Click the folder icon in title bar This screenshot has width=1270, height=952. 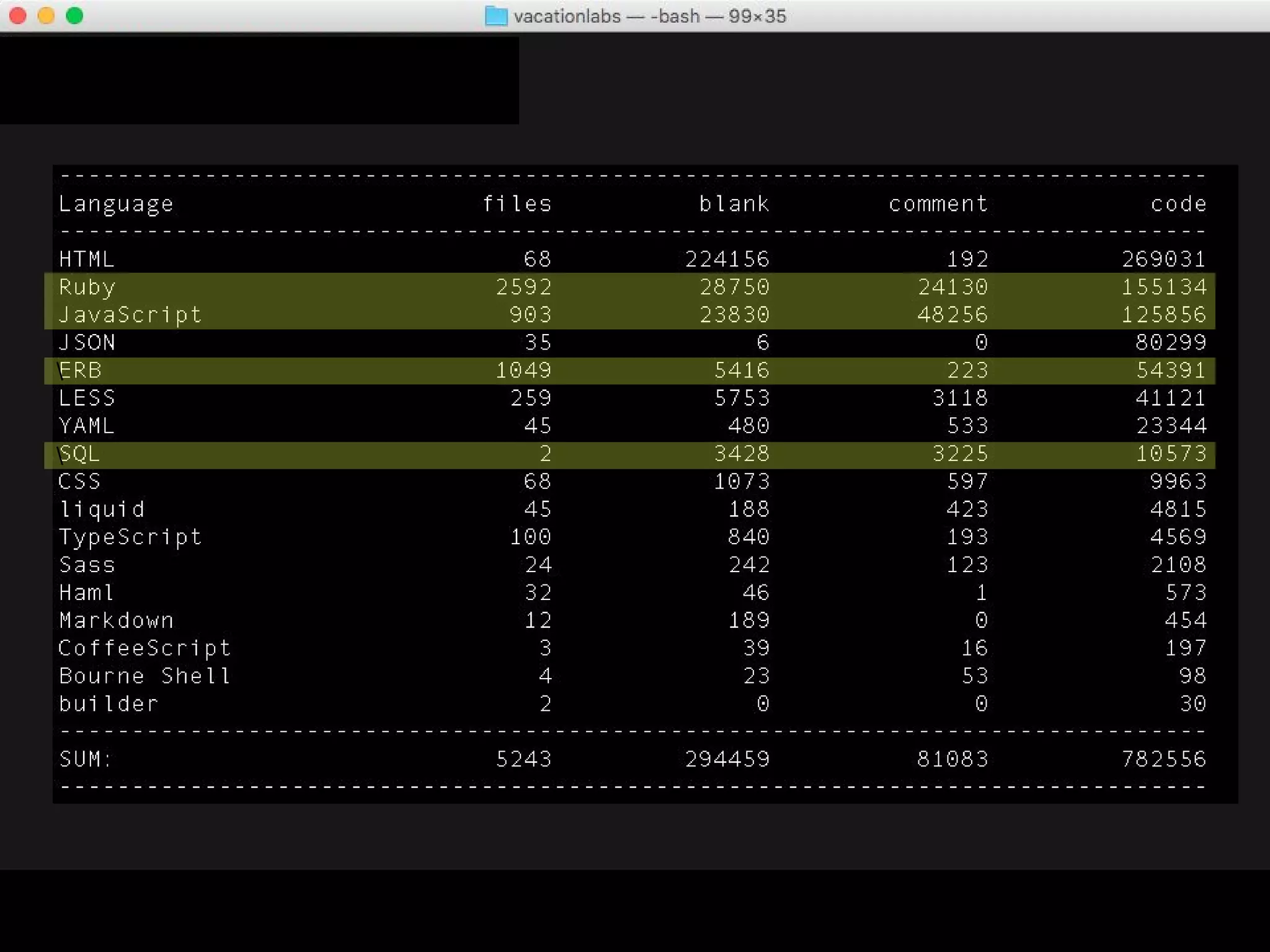click(495, 16)
